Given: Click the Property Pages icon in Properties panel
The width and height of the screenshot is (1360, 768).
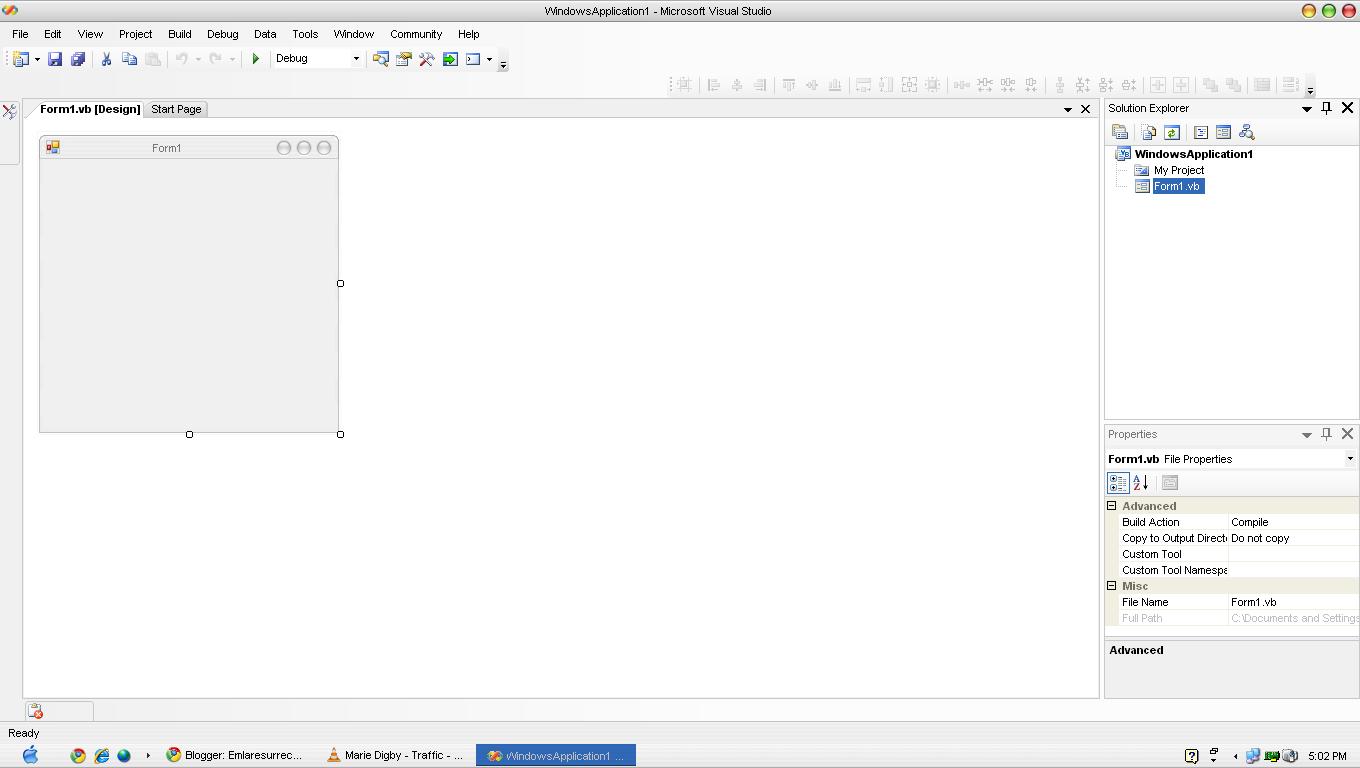Looking at the screenshot, I should pos(1170,483).
